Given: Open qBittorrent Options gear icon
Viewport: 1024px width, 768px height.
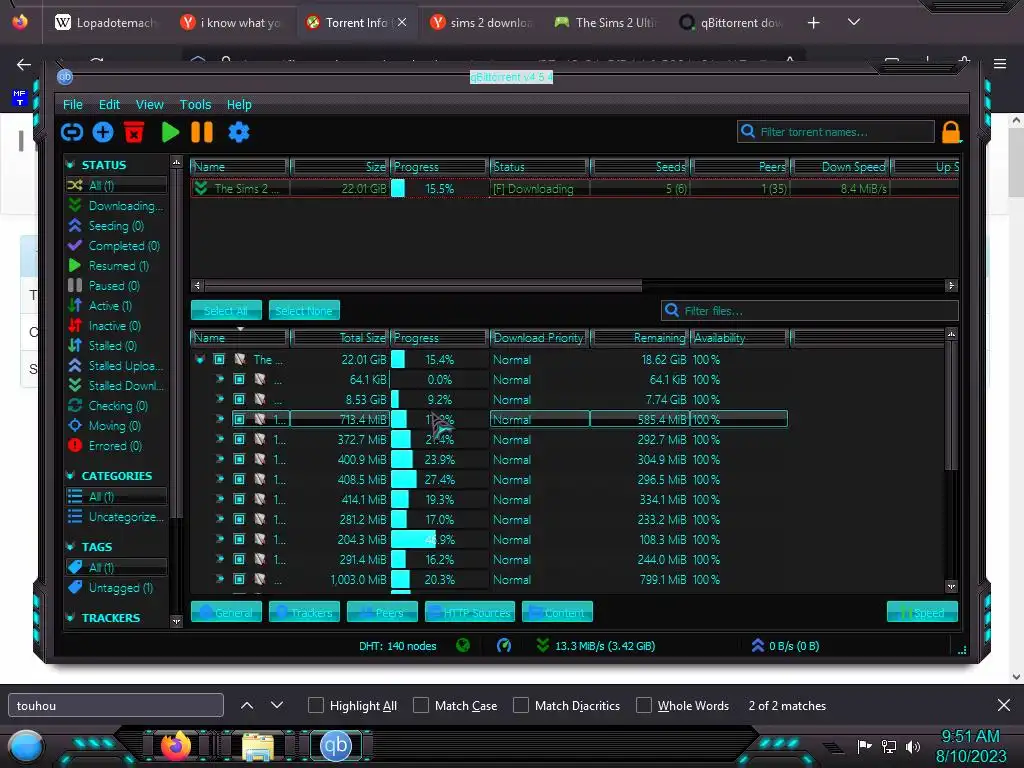Looking at the screenshot, I should (x=238, y=133).
